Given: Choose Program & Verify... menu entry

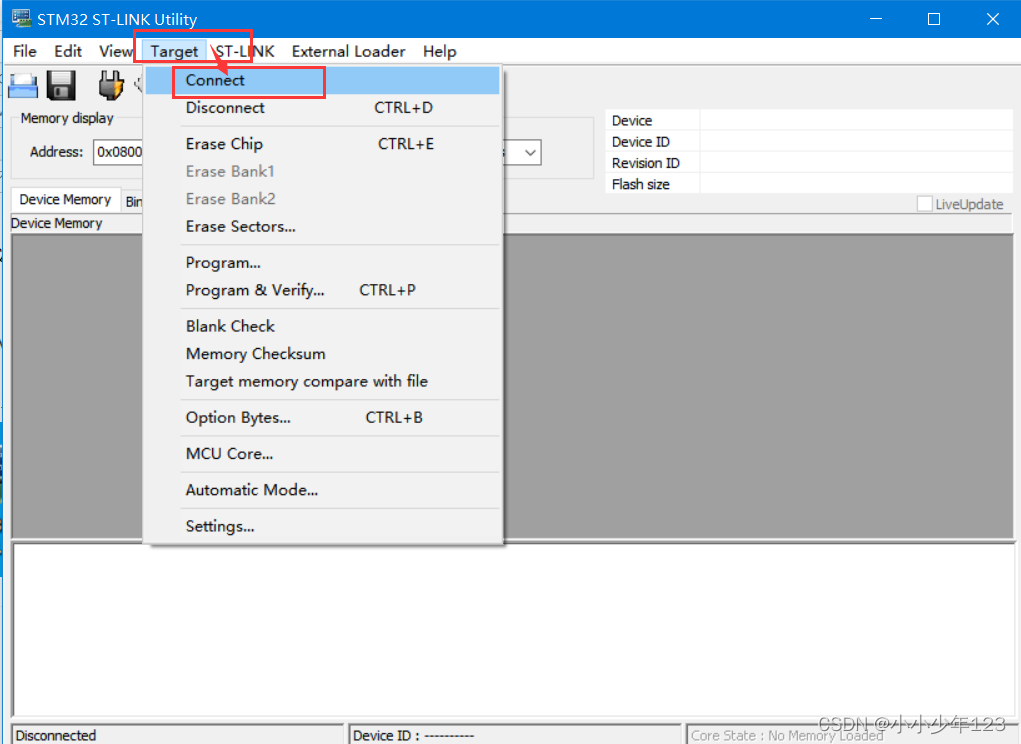Looking at the screenshot, I should click(322, 290).
